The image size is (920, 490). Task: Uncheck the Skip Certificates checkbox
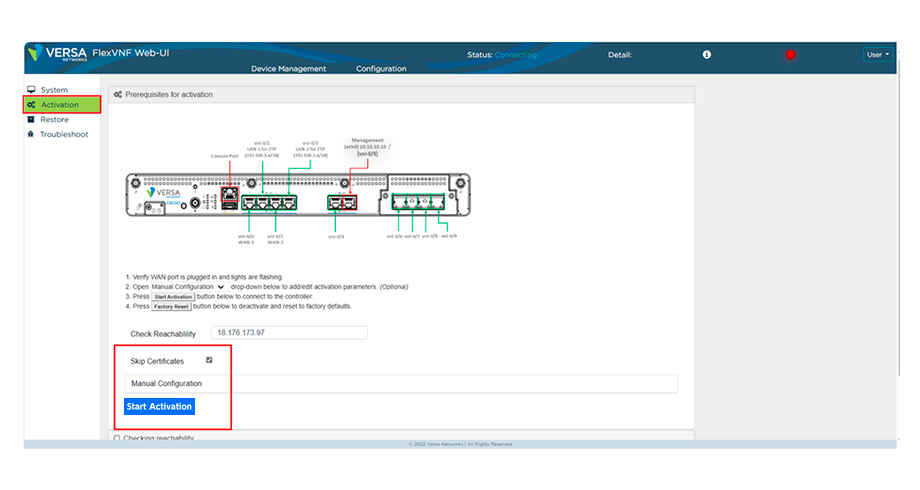(209, 360)
